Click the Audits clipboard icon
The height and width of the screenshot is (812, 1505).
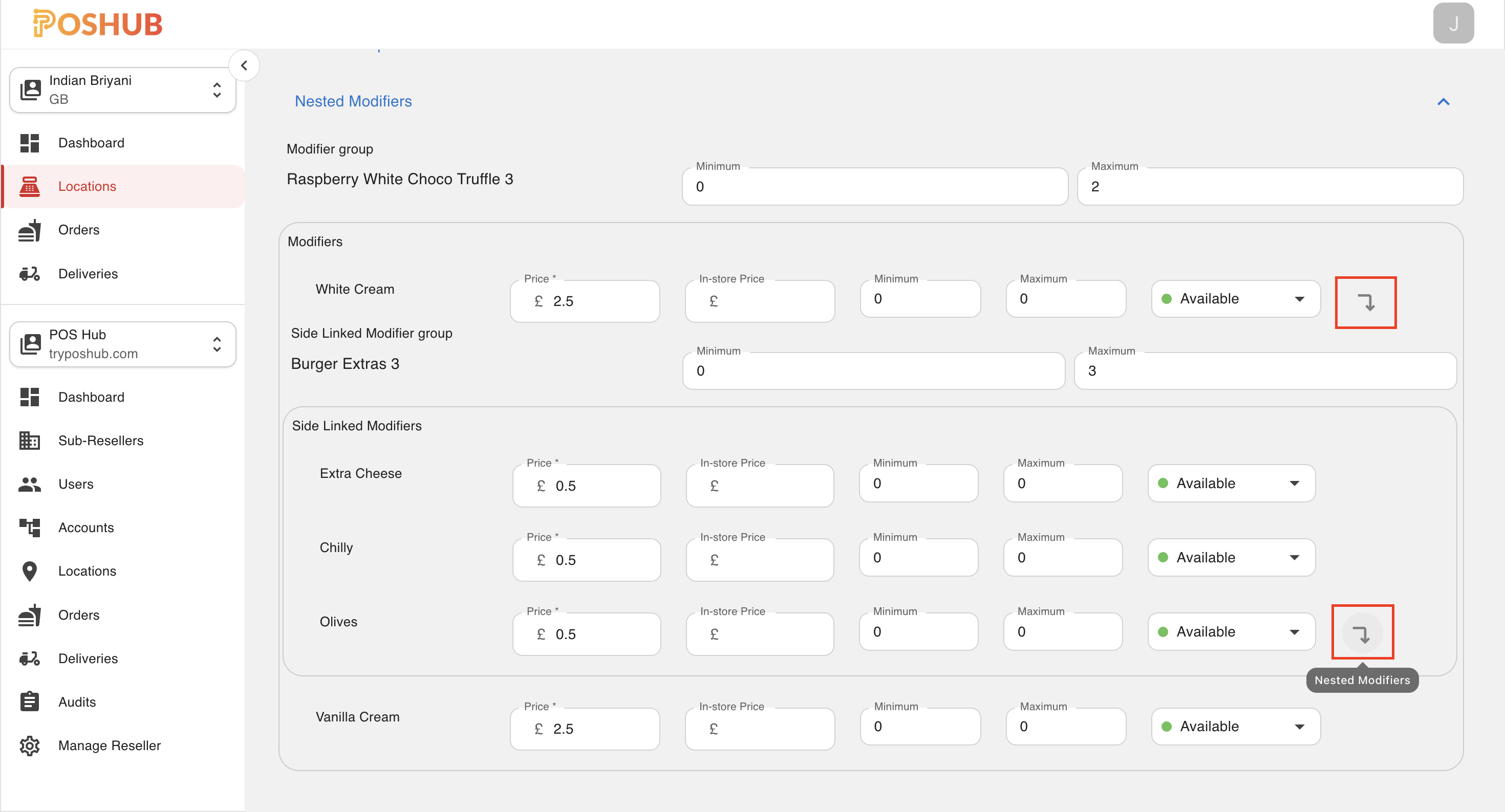click(x=29, y=703)
